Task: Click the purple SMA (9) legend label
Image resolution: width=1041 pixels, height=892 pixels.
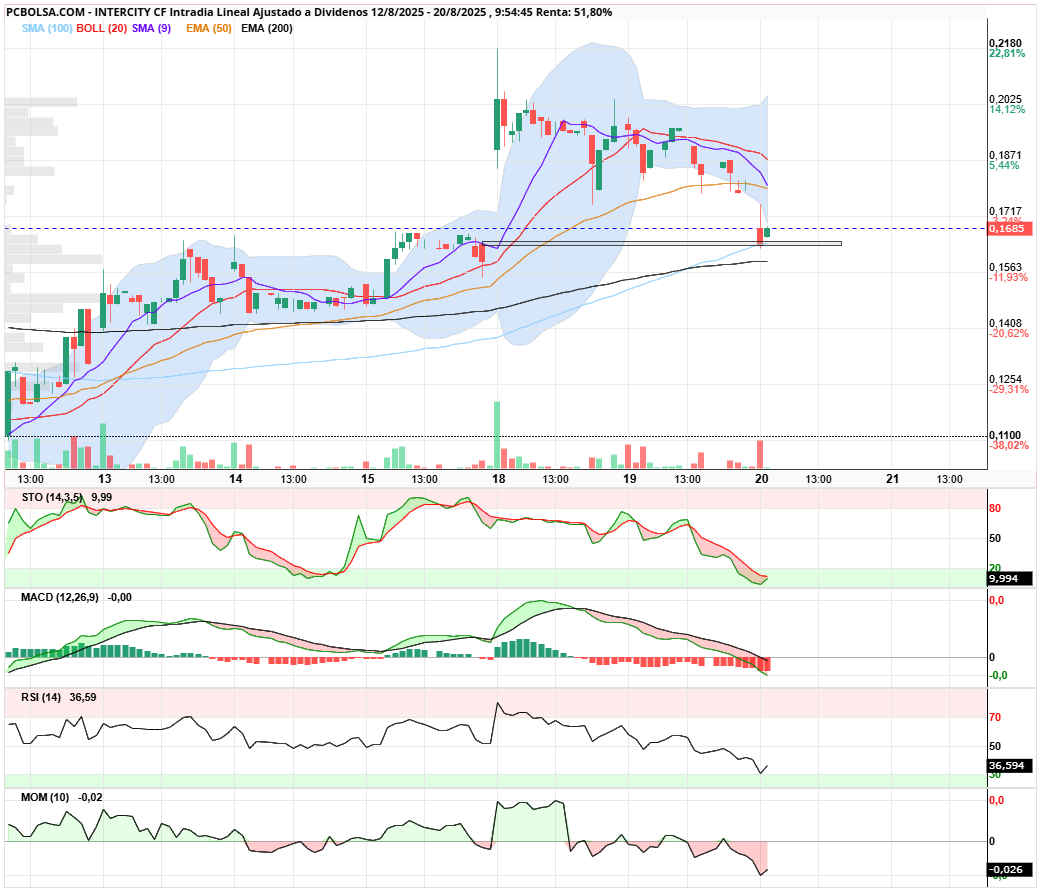Action: [151, 28]
